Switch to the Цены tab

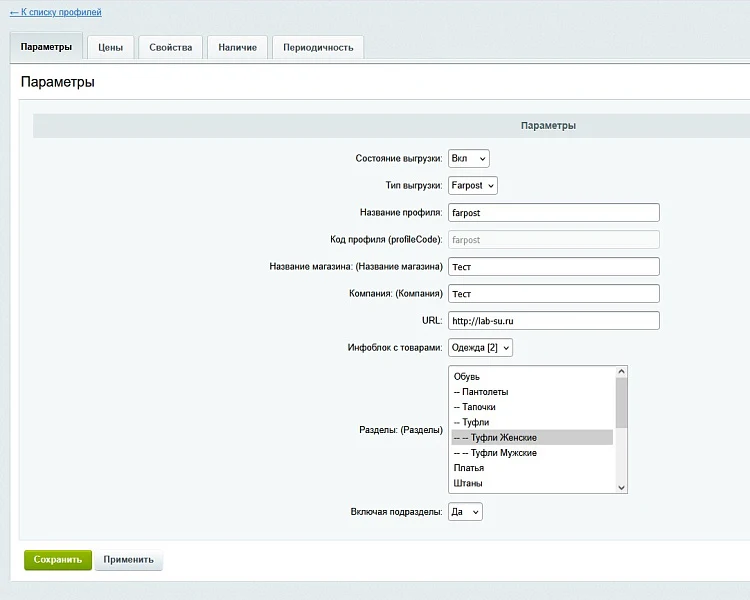click(110, 47)
